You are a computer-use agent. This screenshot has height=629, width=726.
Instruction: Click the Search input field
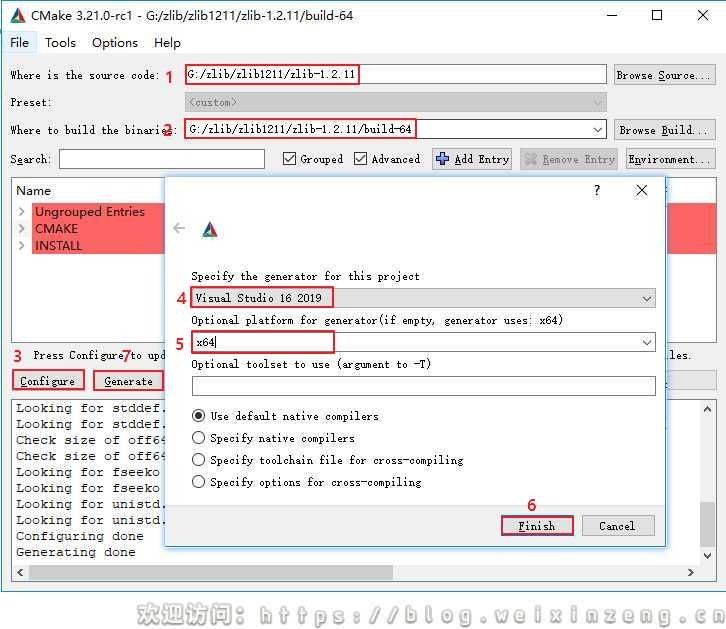coord(162,159)
